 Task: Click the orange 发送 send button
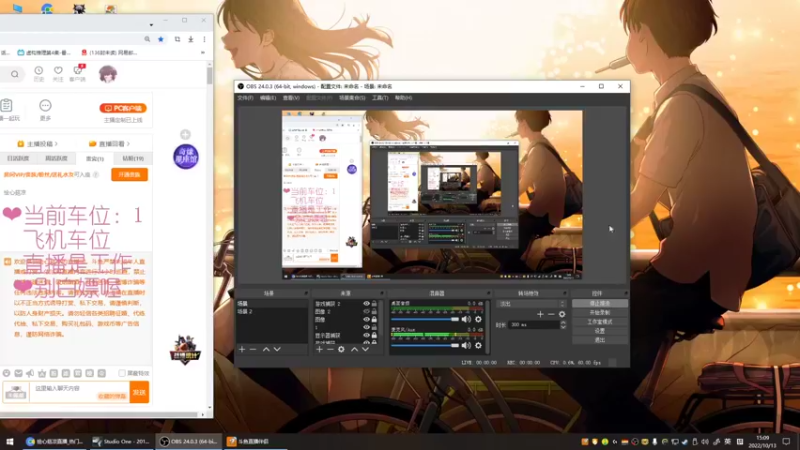(139, 392)
